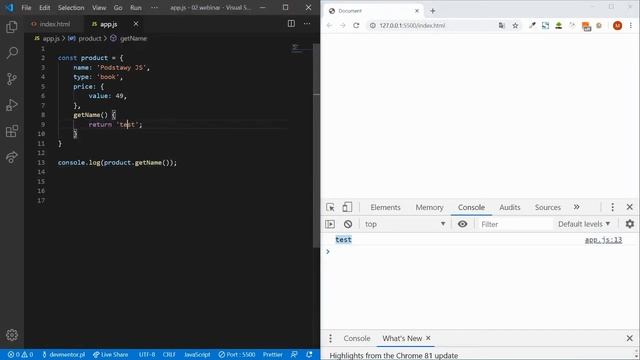Open console settings gear

coord(630,224)
